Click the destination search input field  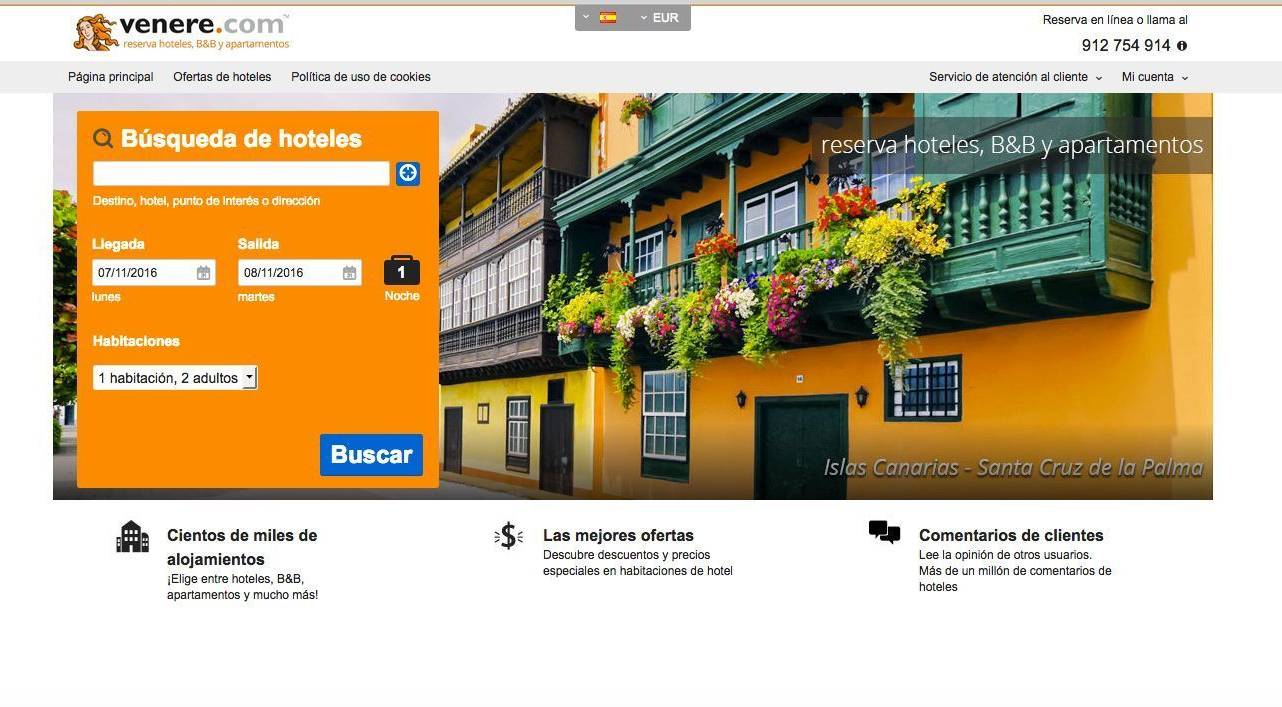coord(241,173)
